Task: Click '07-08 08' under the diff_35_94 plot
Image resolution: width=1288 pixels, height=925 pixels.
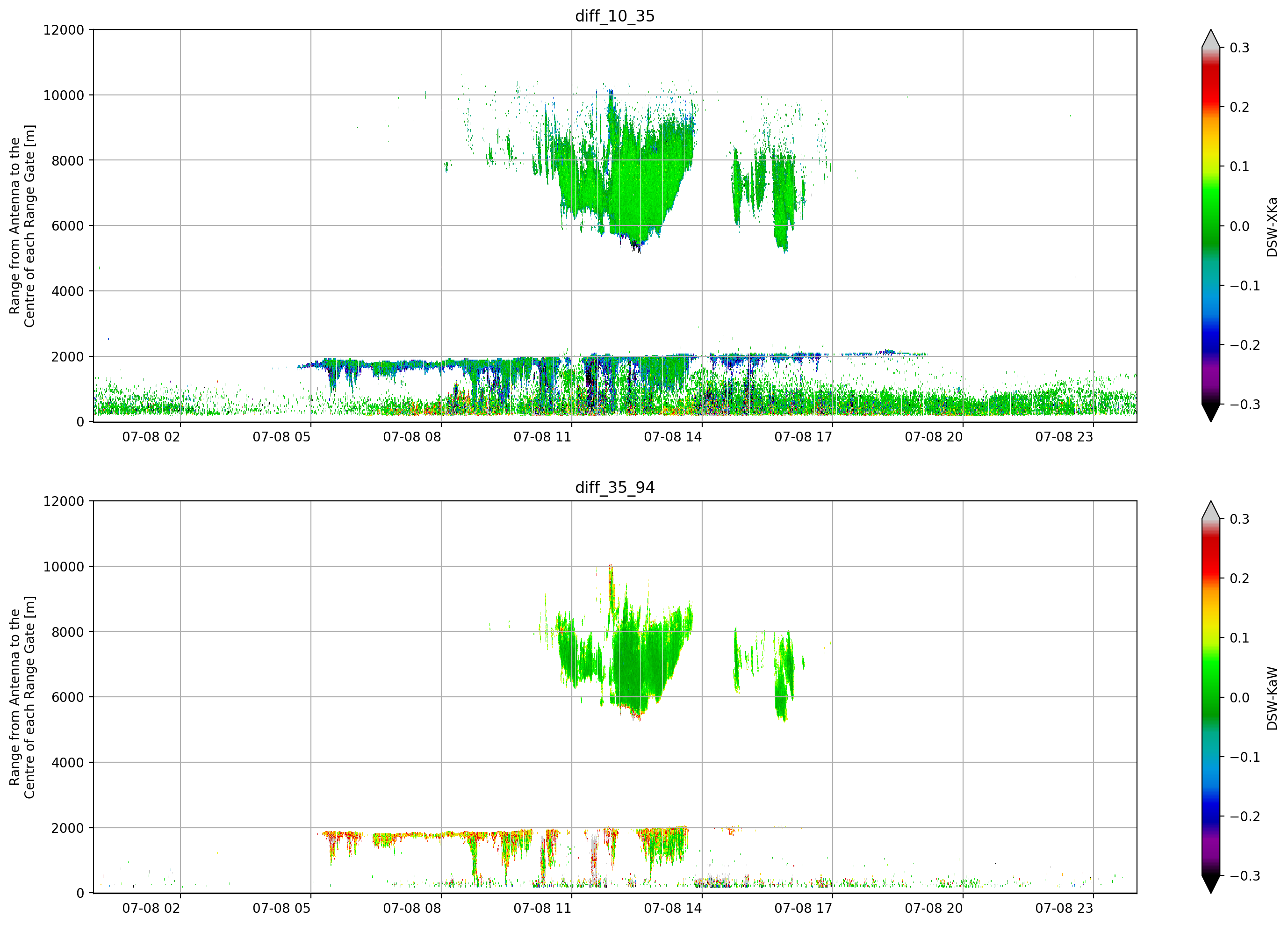Action: click(412, 909)
